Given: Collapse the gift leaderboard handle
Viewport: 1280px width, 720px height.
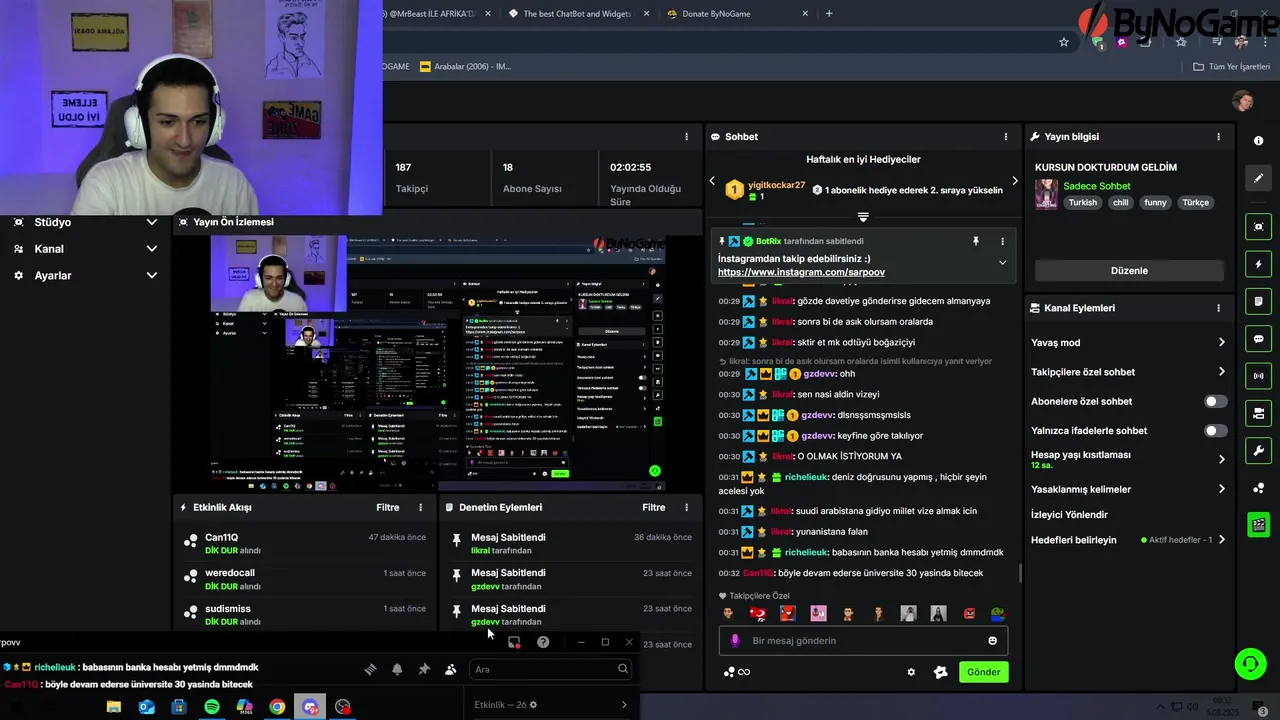Looking at the screenshot, I should 863,217.
